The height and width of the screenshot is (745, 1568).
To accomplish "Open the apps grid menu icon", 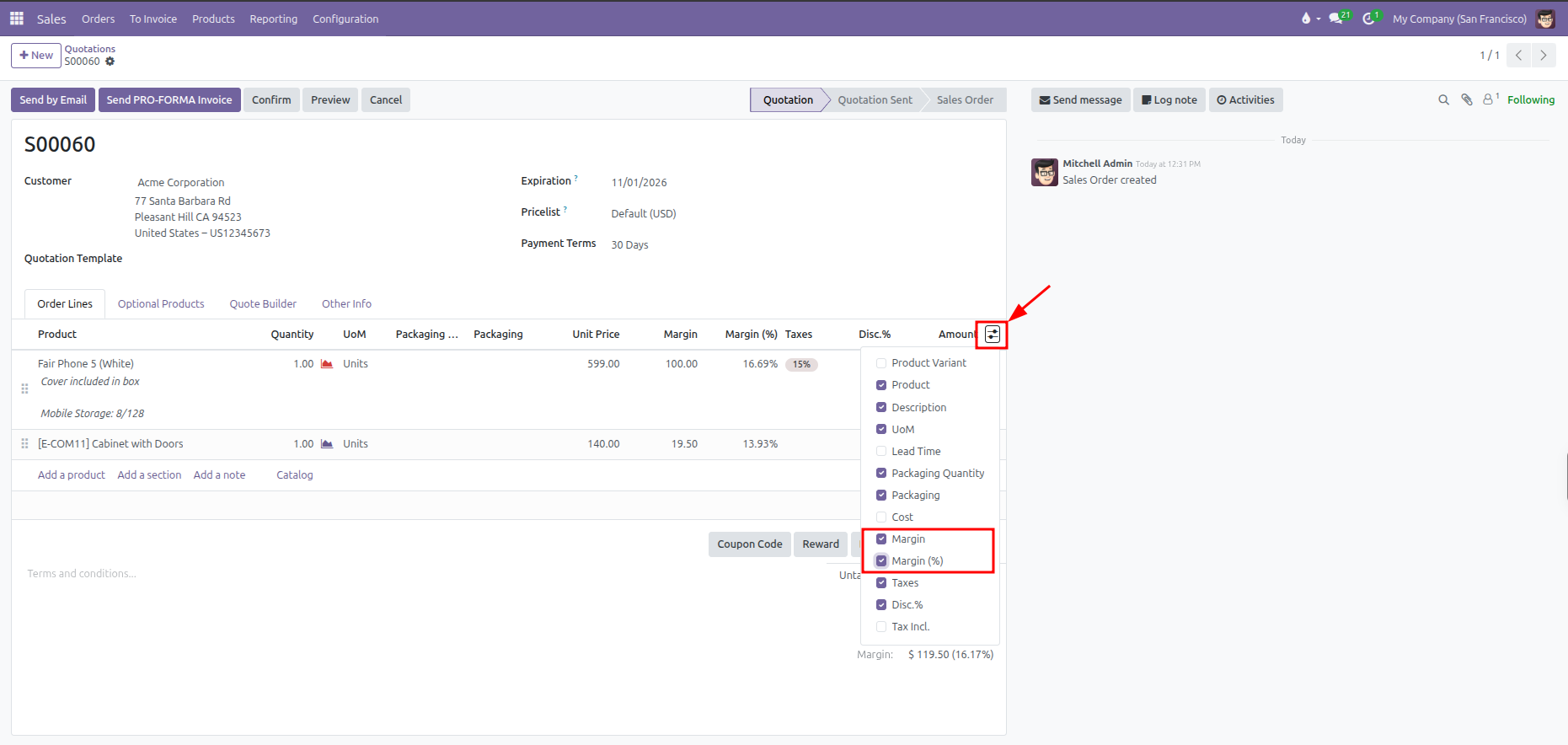I will click(x=17, y=18).
